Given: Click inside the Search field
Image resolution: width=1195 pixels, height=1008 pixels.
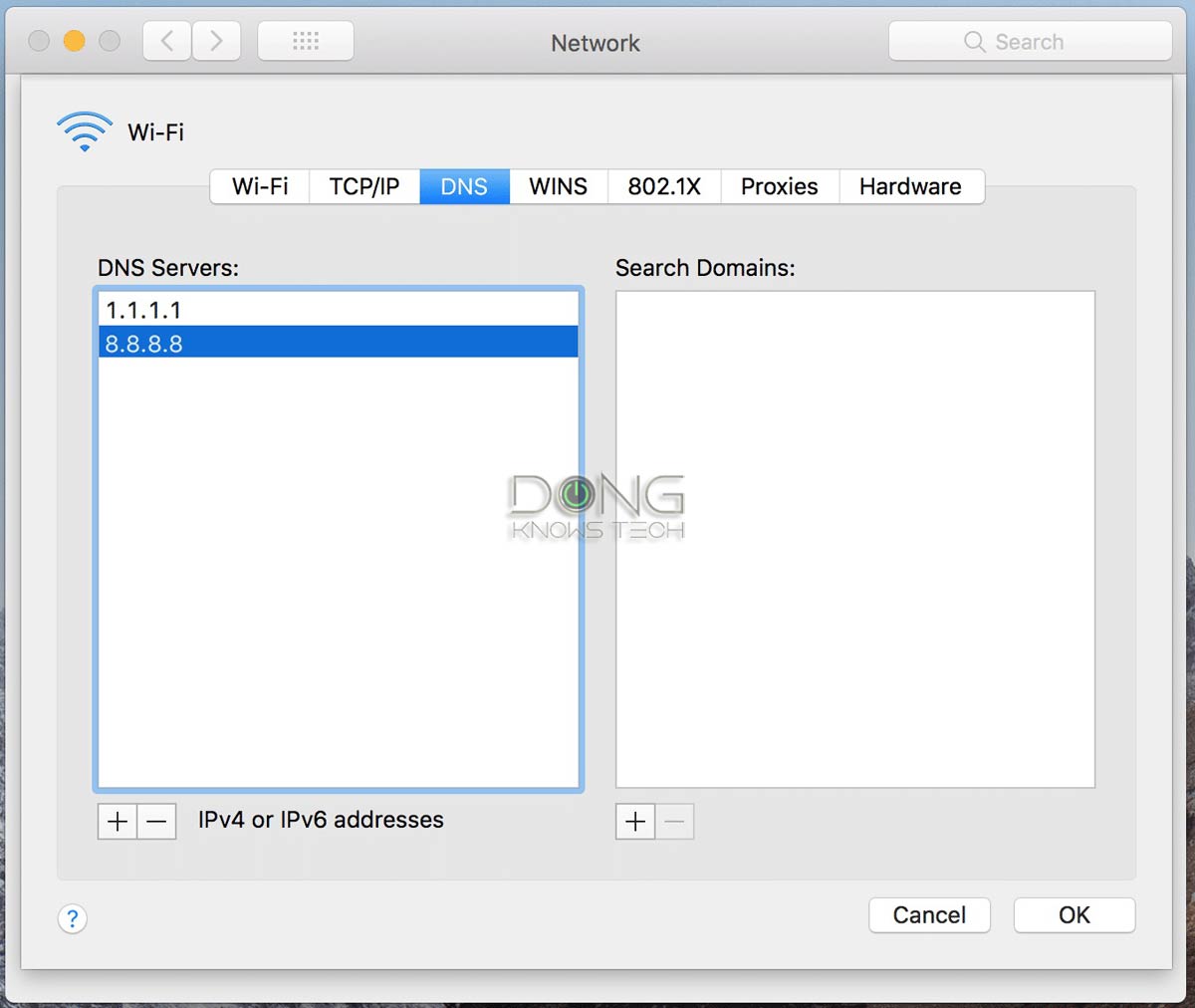Looking at the screenshot, I should click(x=1036, y=41).
